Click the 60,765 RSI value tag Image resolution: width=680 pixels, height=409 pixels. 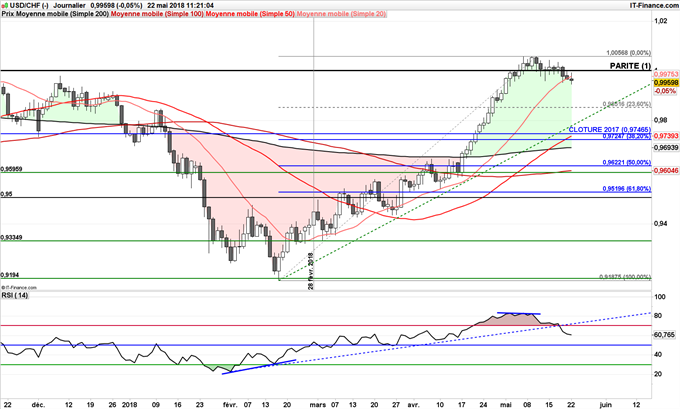[664, 335]
